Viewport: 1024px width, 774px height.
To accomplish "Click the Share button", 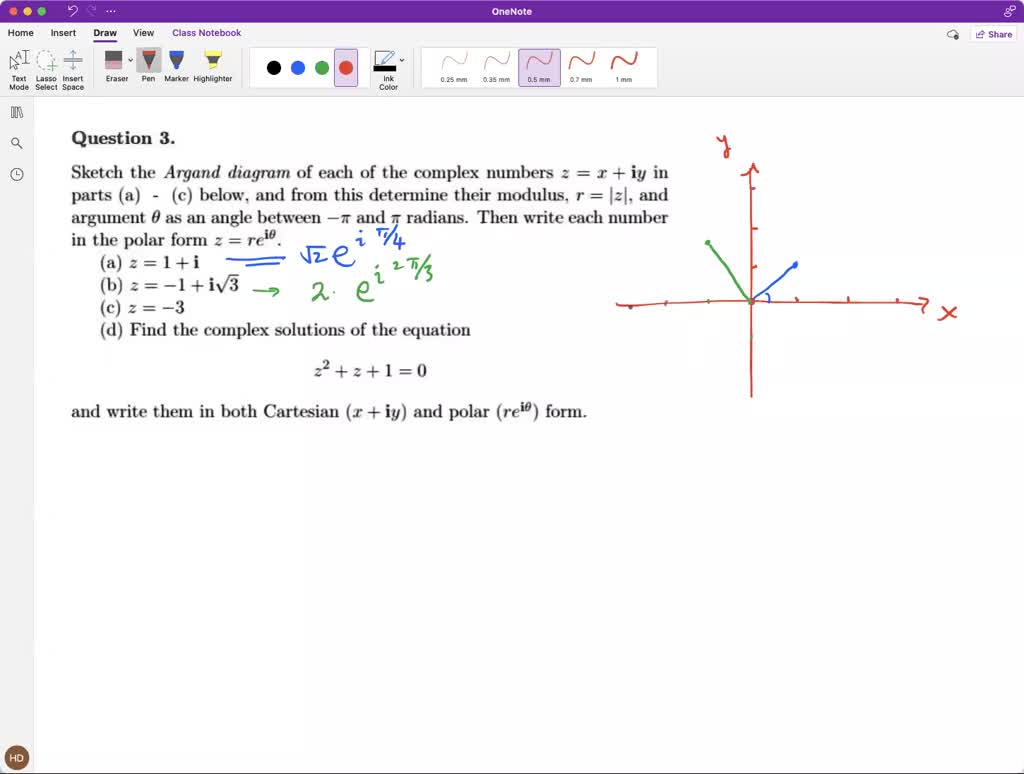I will (993, 33).
